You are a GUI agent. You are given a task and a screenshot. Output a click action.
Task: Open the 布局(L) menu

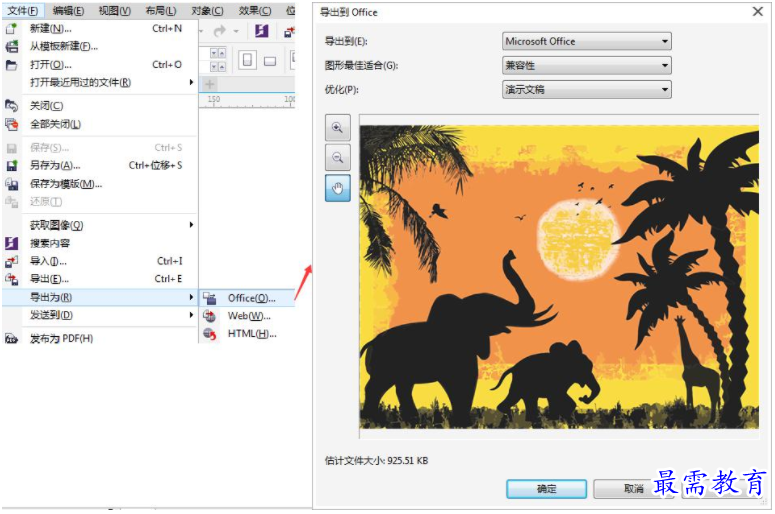coord(161,10)
